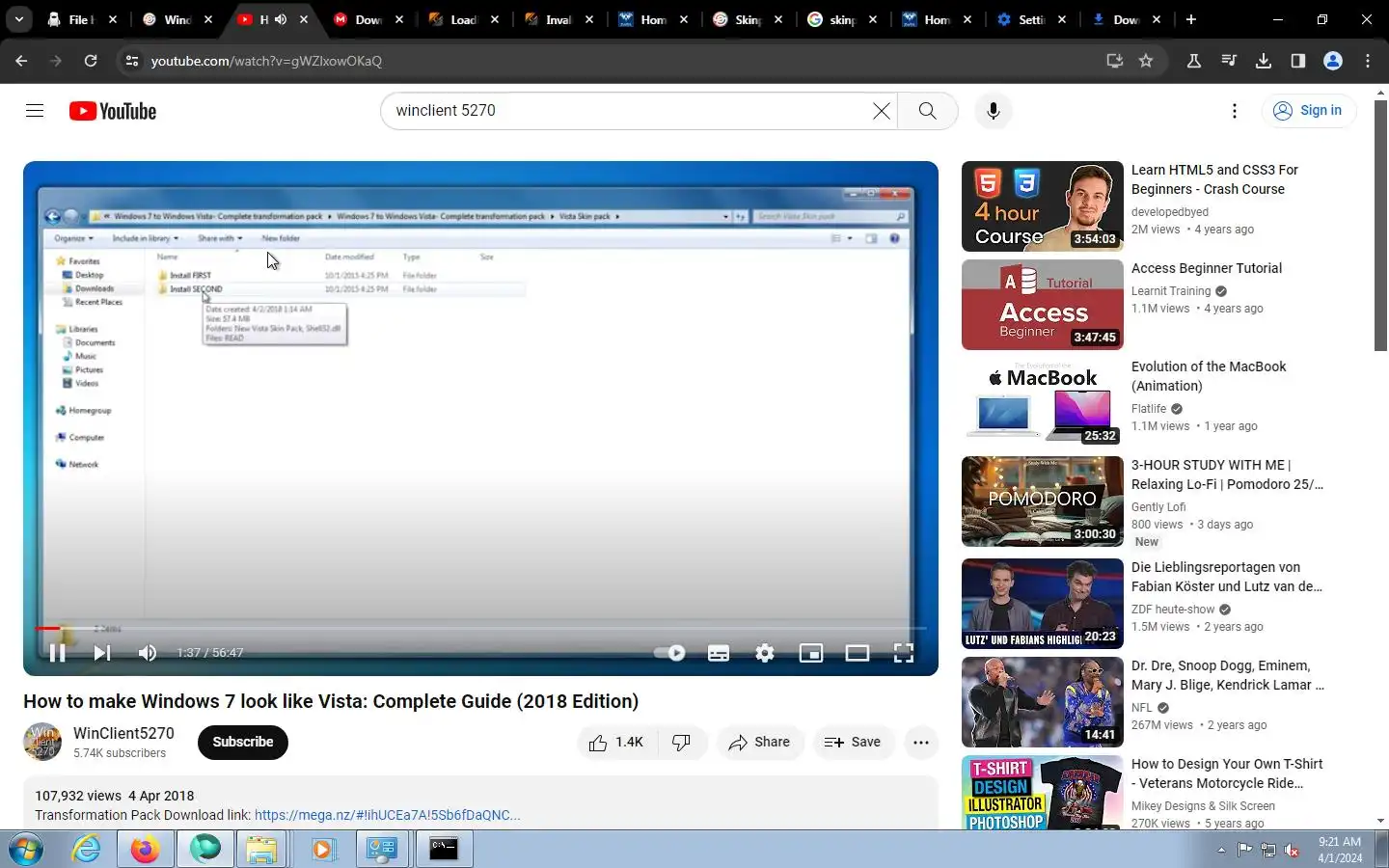
Task: Open the YouTube hamburger guide menu
Action: pos(35,111)
